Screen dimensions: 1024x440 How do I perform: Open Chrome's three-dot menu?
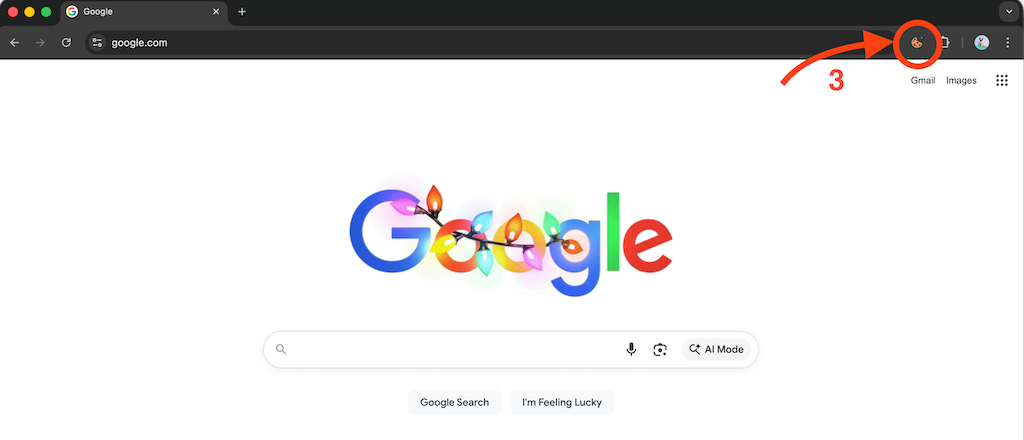point(1008,43)
